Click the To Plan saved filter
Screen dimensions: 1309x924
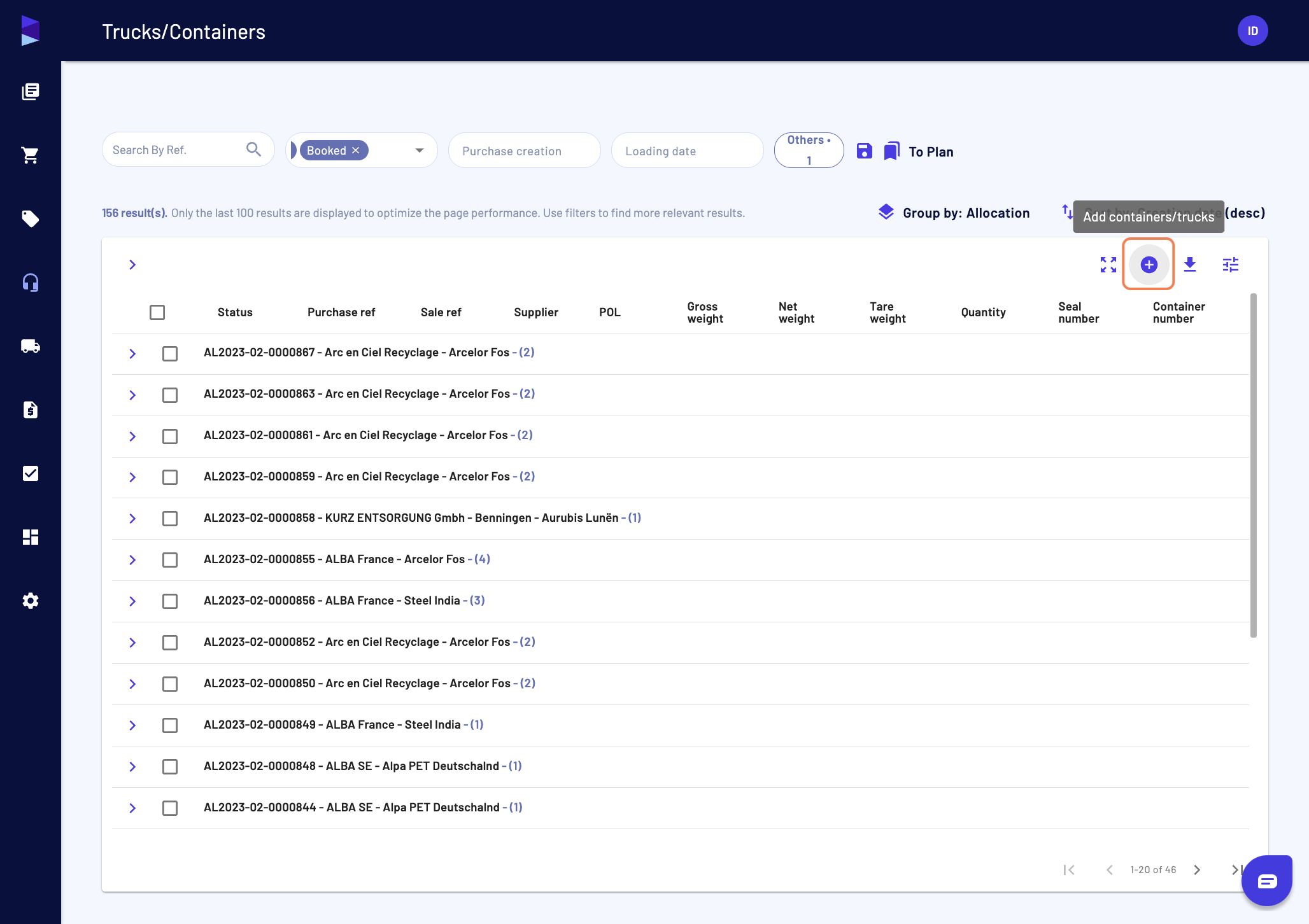pyautogui.click(x=931, y=151)
